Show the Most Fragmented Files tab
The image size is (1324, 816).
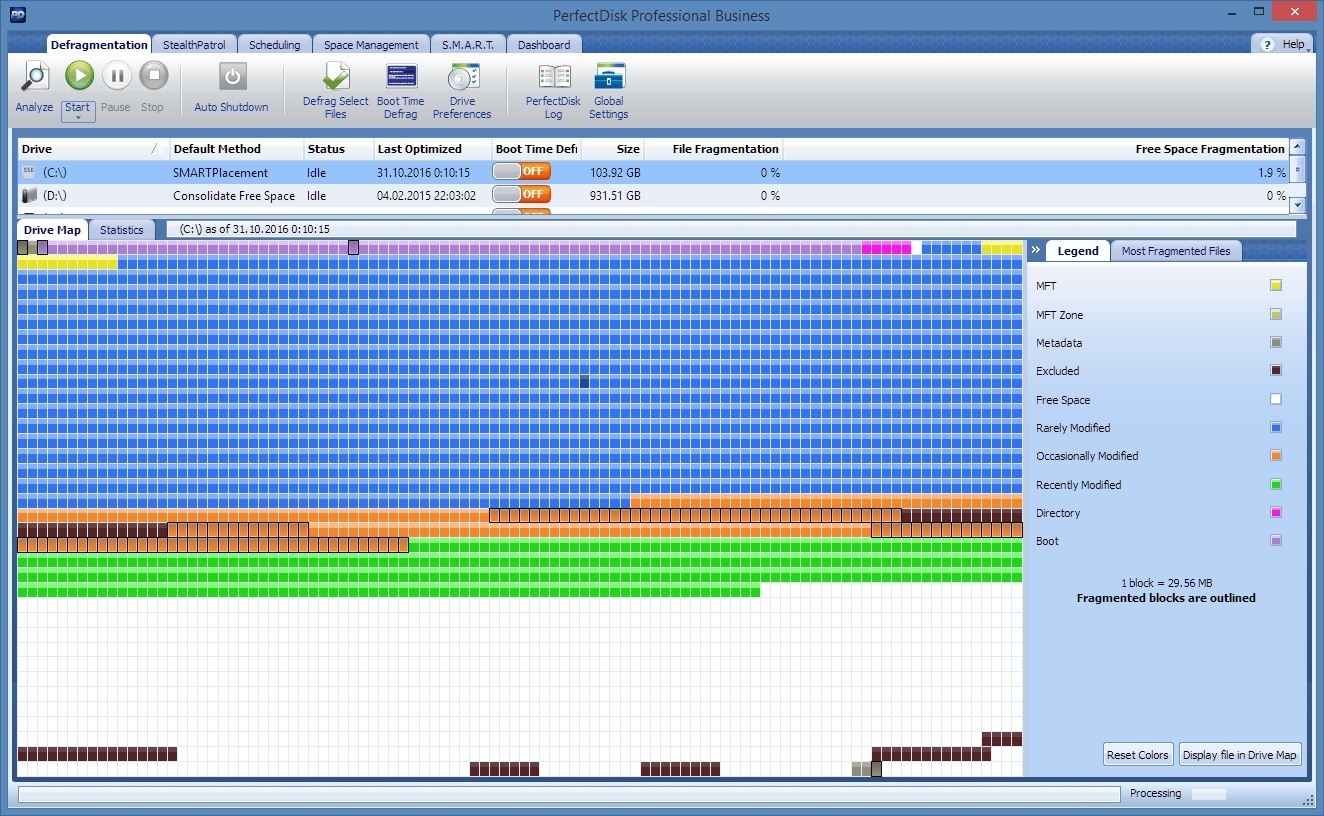[x=1176, y=251]
